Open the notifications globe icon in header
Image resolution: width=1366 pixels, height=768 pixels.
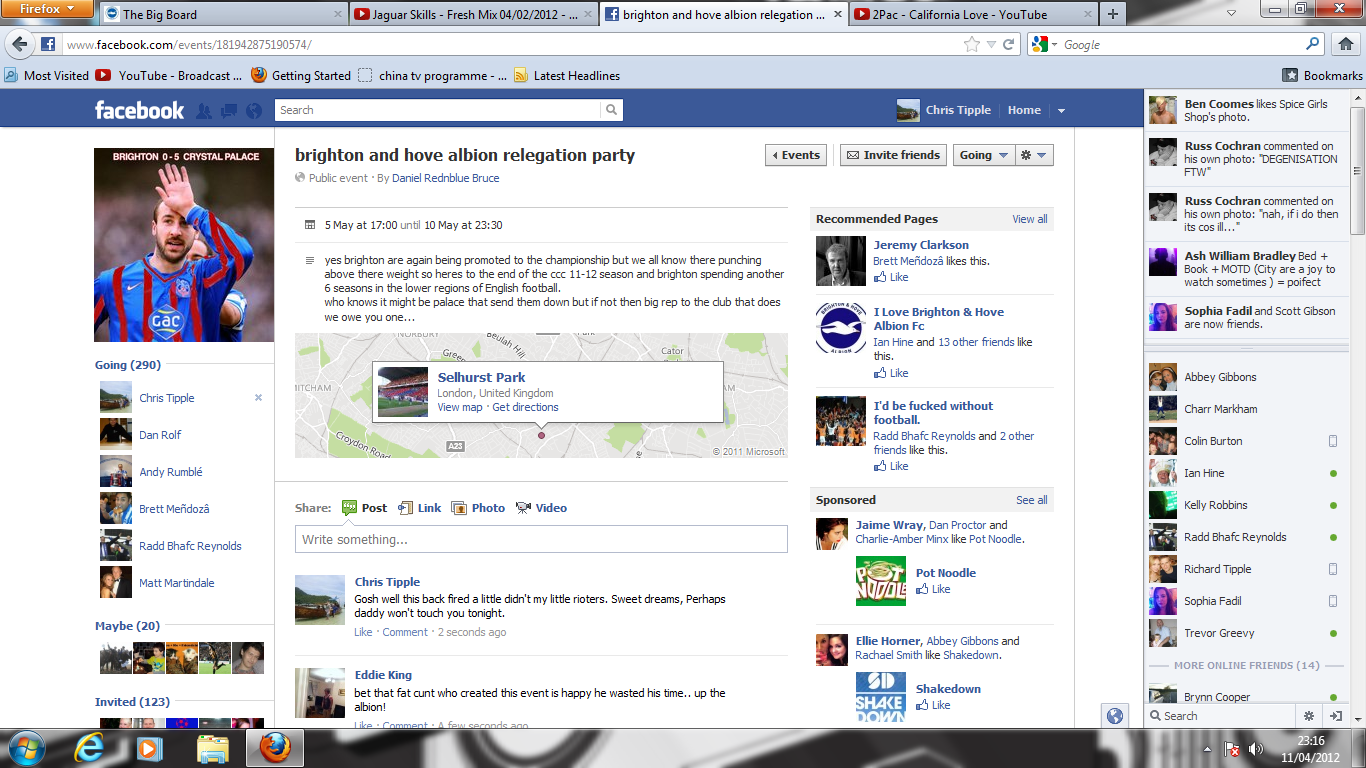pos(254,111)
